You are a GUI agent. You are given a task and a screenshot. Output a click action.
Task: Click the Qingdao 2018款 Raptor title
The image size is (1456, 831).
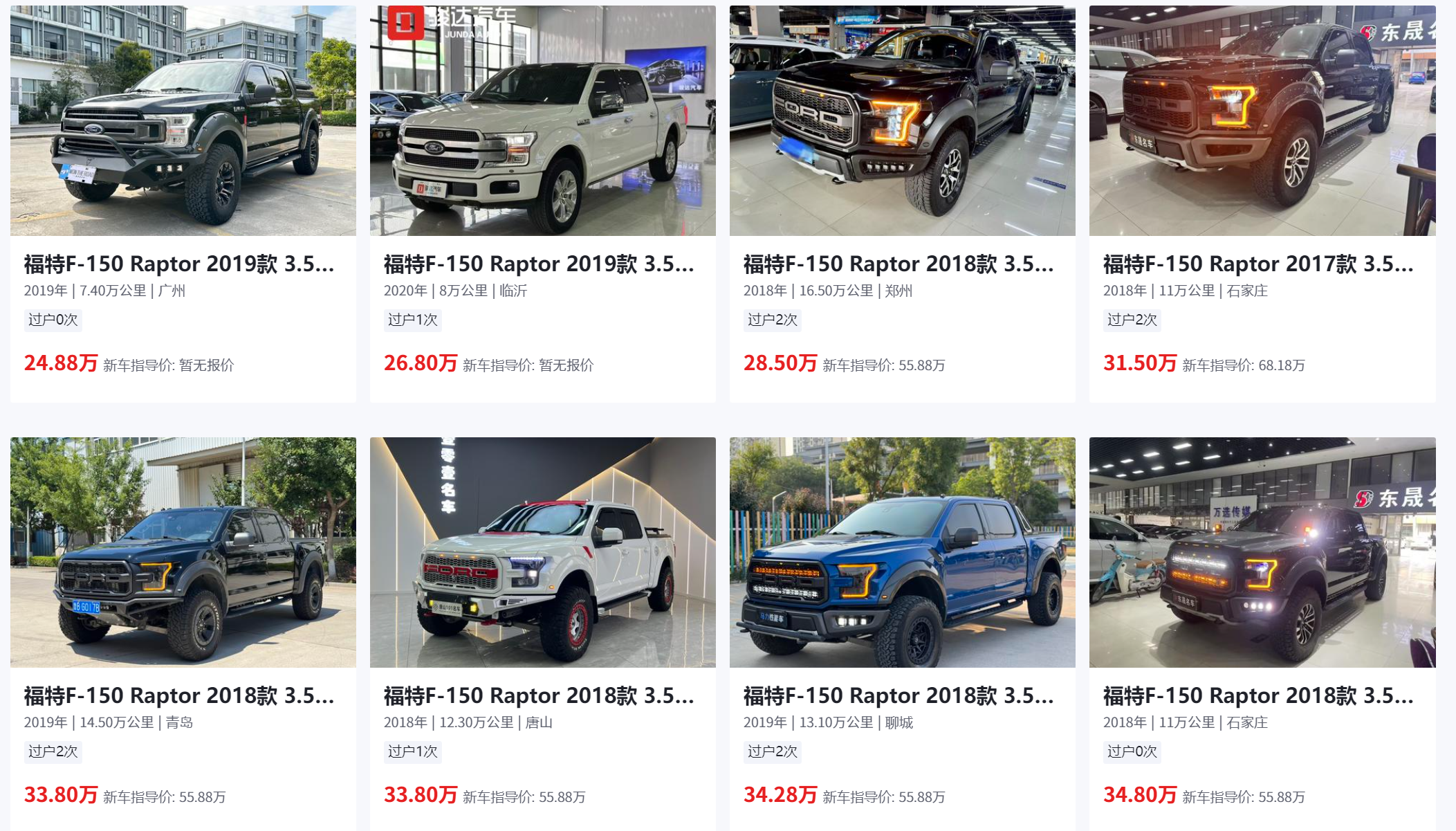pos(179,695)
